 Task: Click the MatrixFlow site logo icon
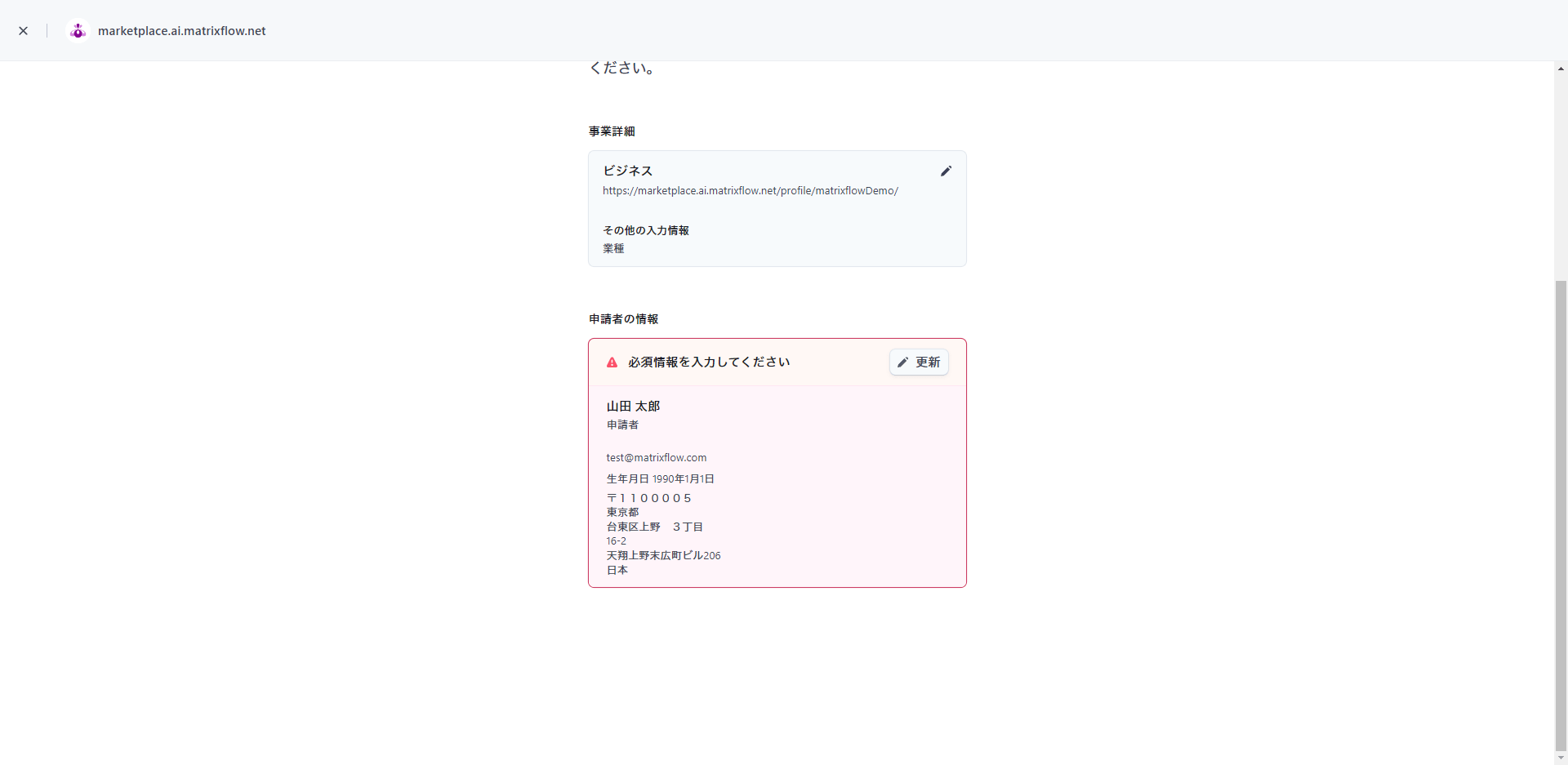pos(78,31)
